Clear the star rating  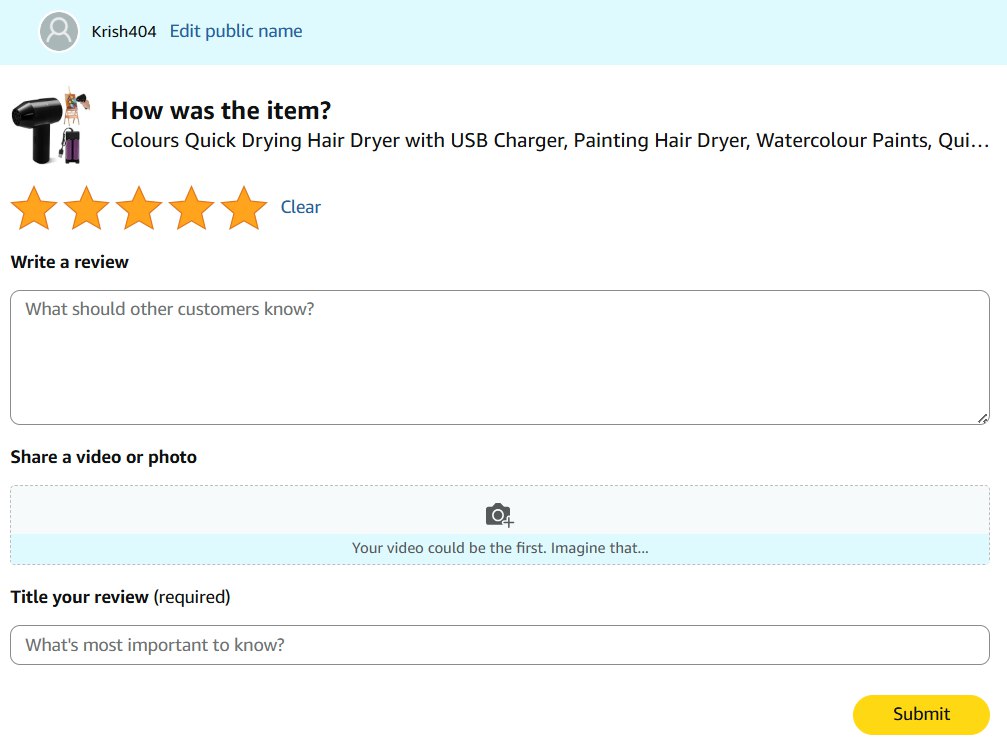pyautogui.click(x=300, y=207)
